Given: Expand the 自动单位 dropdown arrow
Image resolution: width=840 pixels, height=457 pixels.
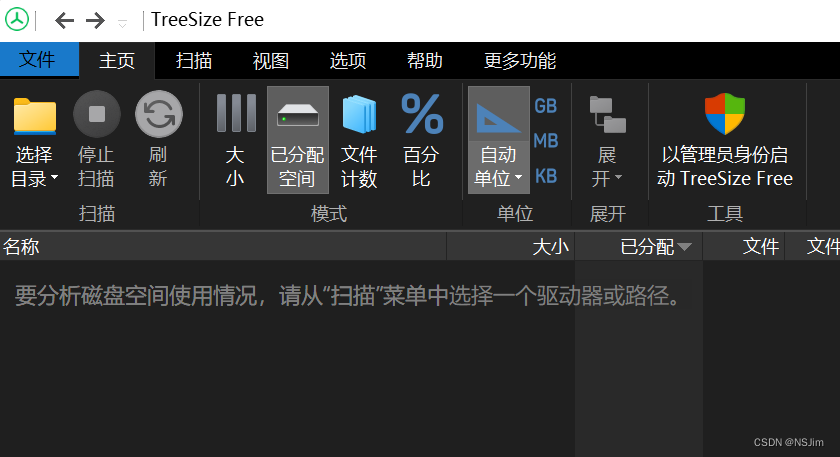Looking at the screenshot, I should (x=518, y=177).
